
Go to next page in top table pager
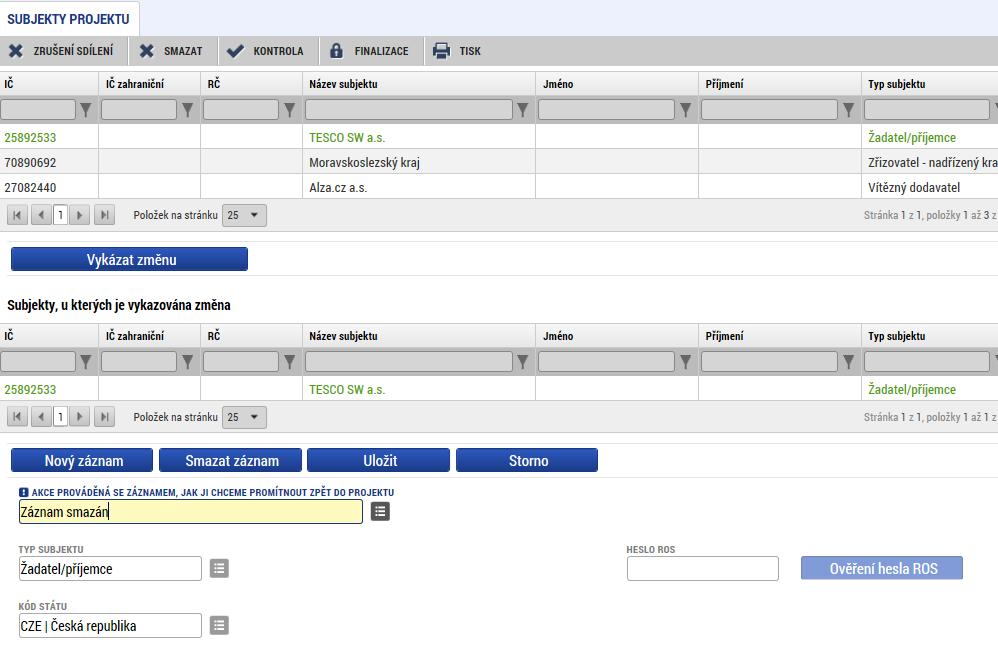[x=80, y=215]
